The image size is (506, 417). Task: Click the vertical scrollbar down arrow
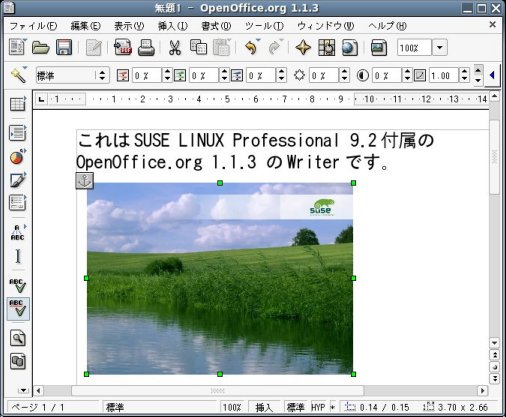point(495,343)
